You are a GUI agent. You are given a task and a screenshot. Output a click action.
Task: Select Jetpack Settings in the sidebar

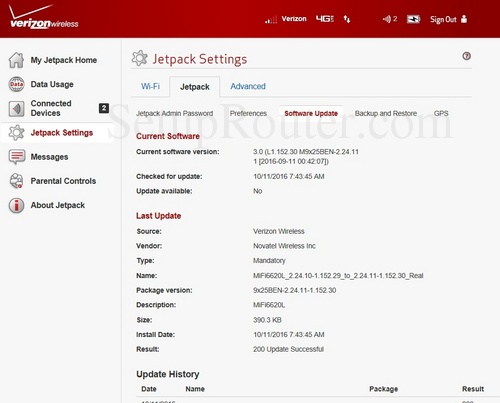62,133
